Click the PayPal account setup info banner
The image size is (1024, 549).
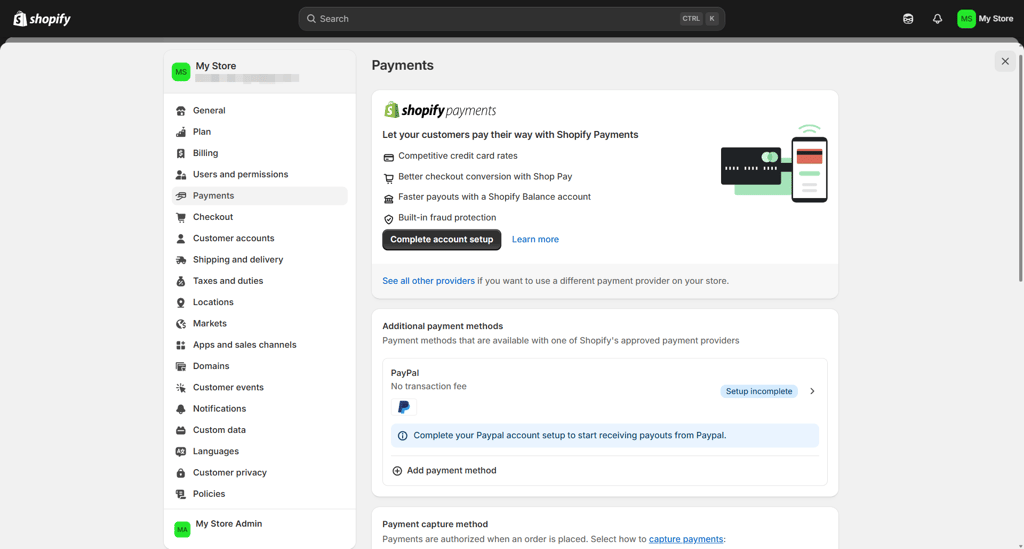pyautogui.click(x=605, y=435)
